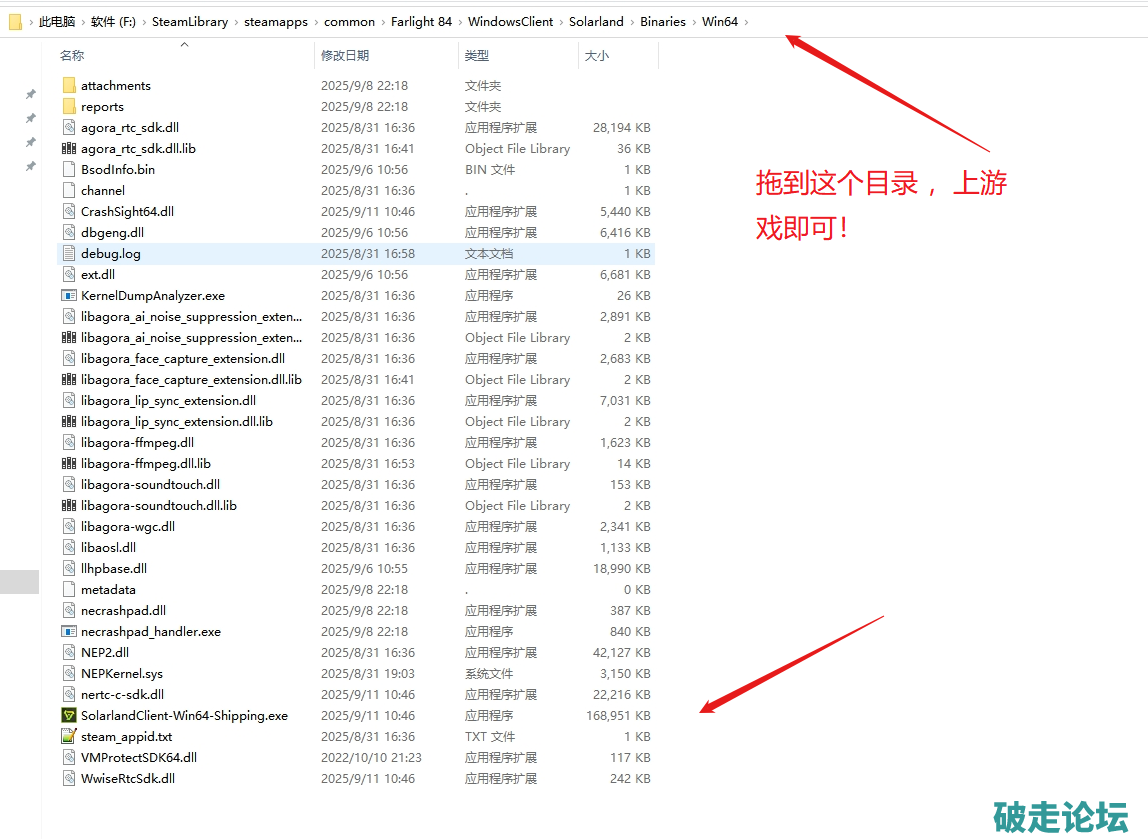
Task: Sort files by 名称 column header
Action: [x=72, y=56]
